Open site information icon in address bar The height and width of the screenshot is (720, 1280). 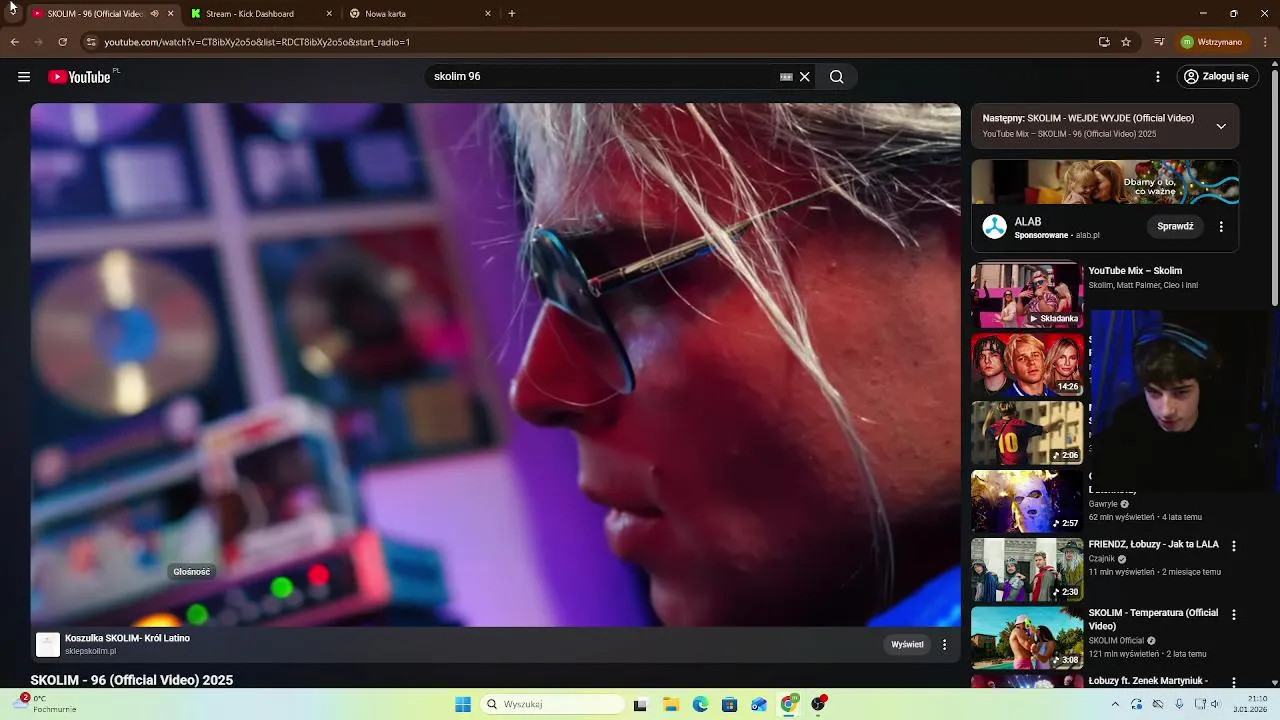pyautogui.click(x=91, y=42)
